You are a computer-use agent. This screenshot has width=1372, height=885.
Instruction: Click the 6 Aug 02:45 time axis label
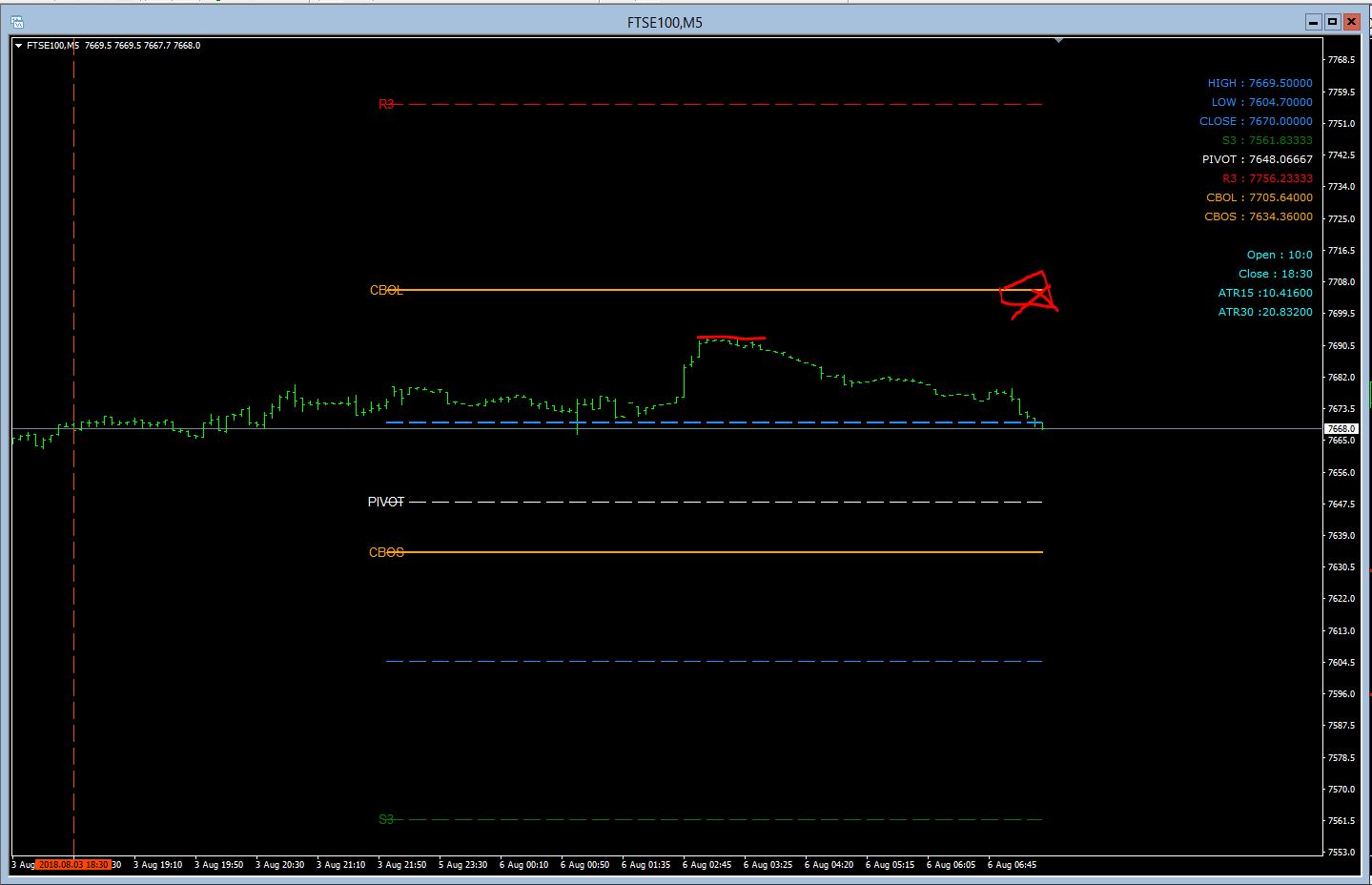706,865
